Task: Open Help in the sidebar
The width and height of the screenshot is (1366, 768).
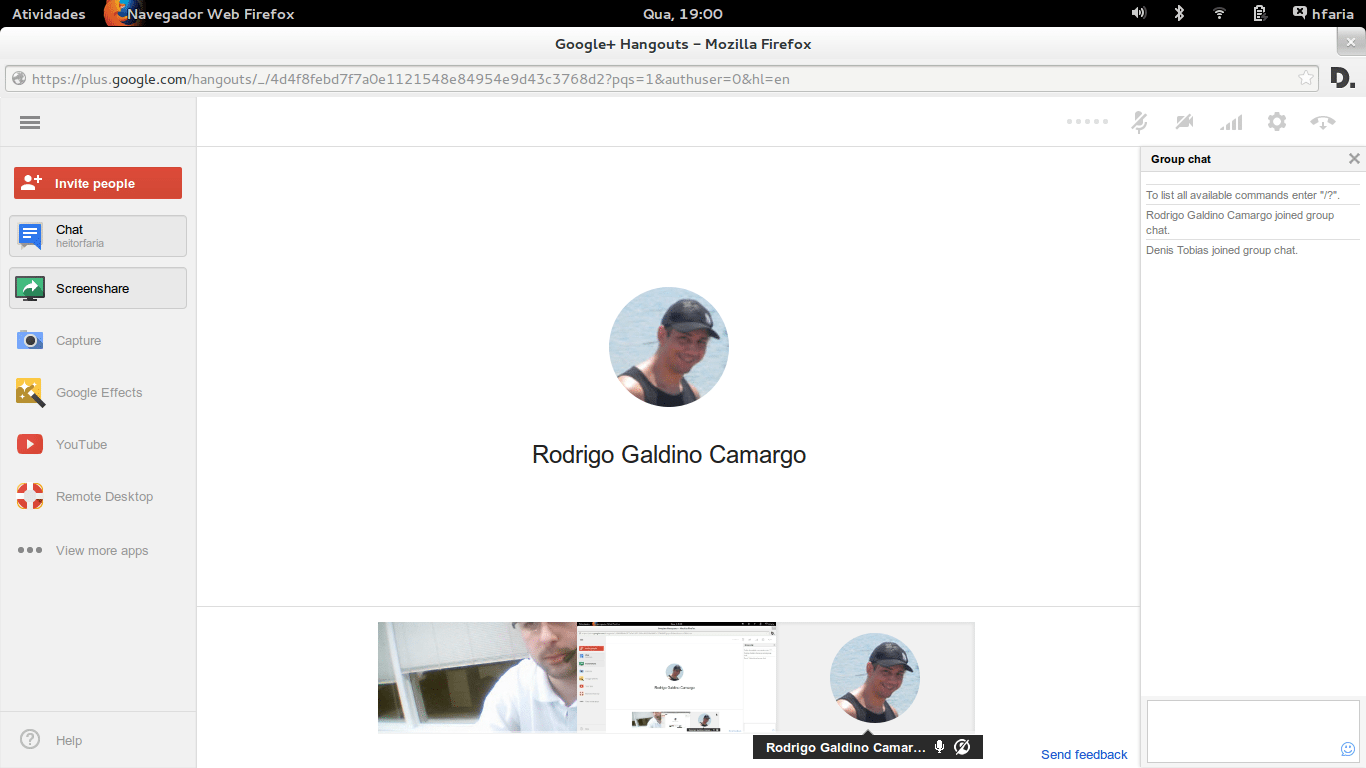Action: (x=68, y=741)
